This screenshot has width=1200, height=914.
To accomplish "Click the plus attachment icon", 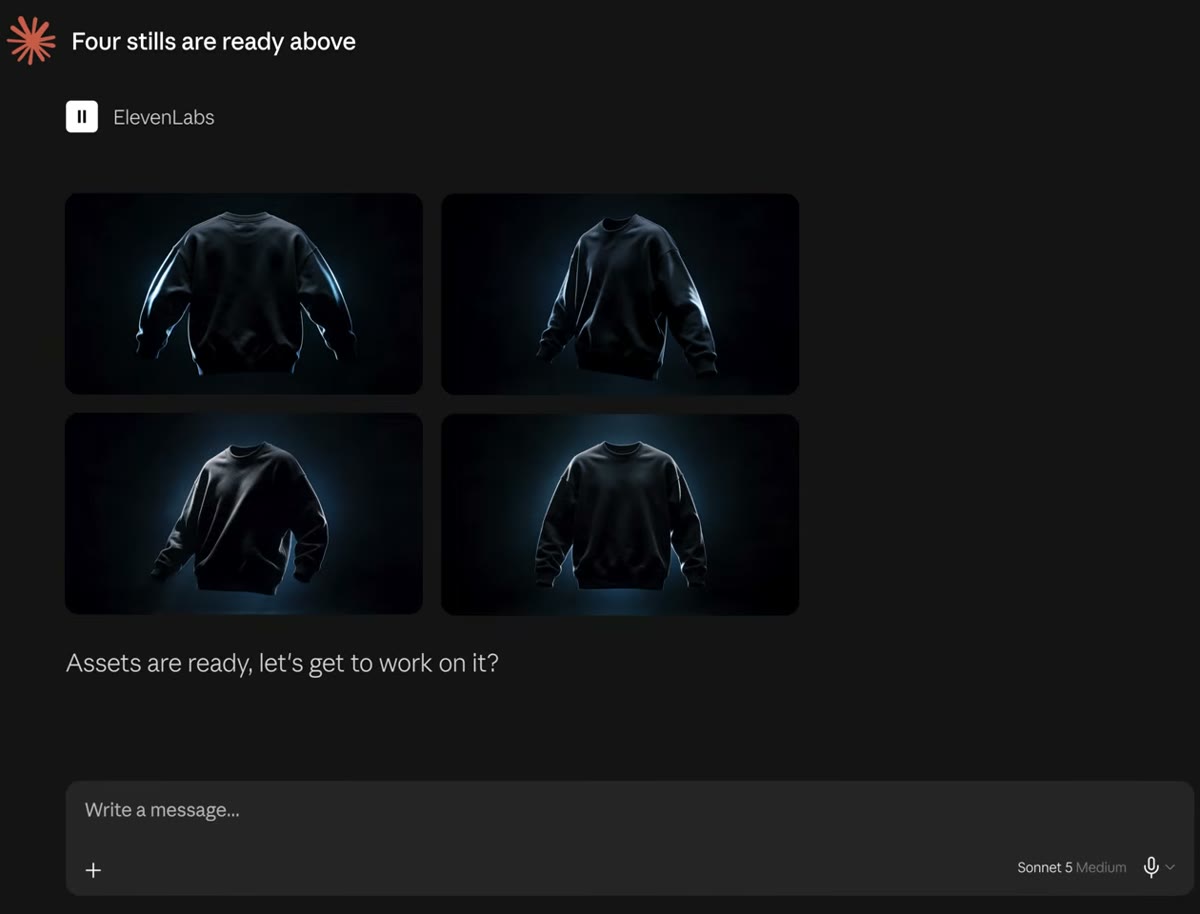I will coord(93,870).
